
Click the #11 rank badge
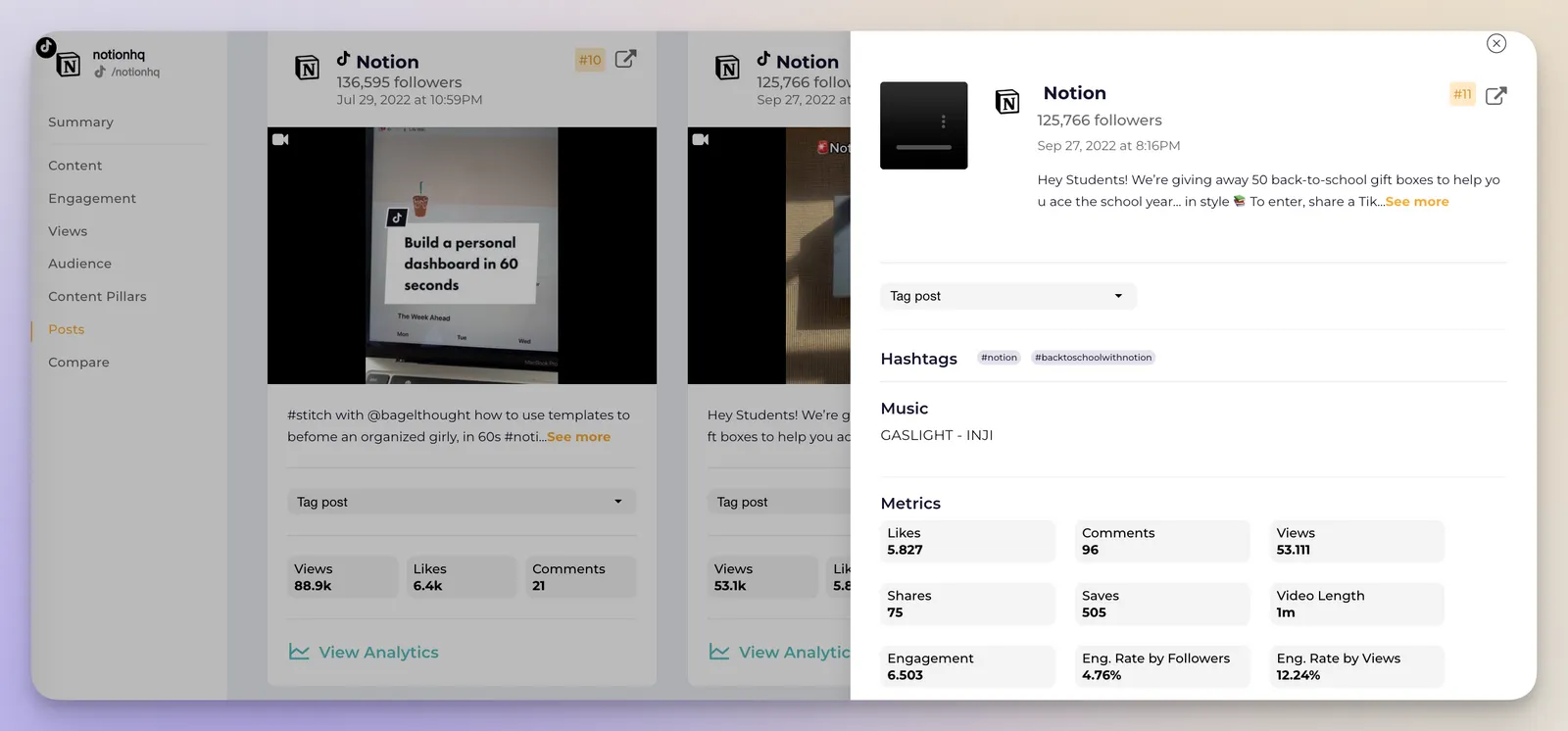click(1462, 94)
